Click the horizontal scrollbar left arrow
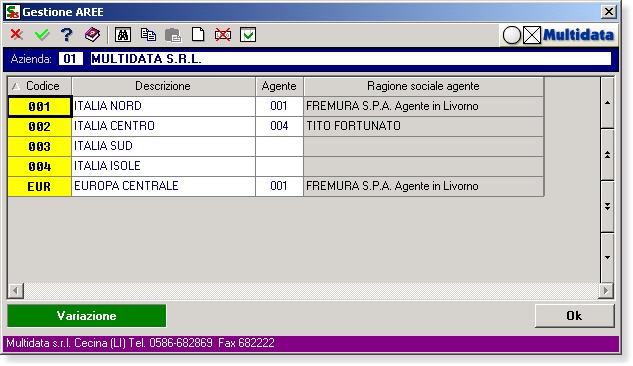Image resolution: width=633 pixels, height=366 pixels. click(x=16, y=290)
